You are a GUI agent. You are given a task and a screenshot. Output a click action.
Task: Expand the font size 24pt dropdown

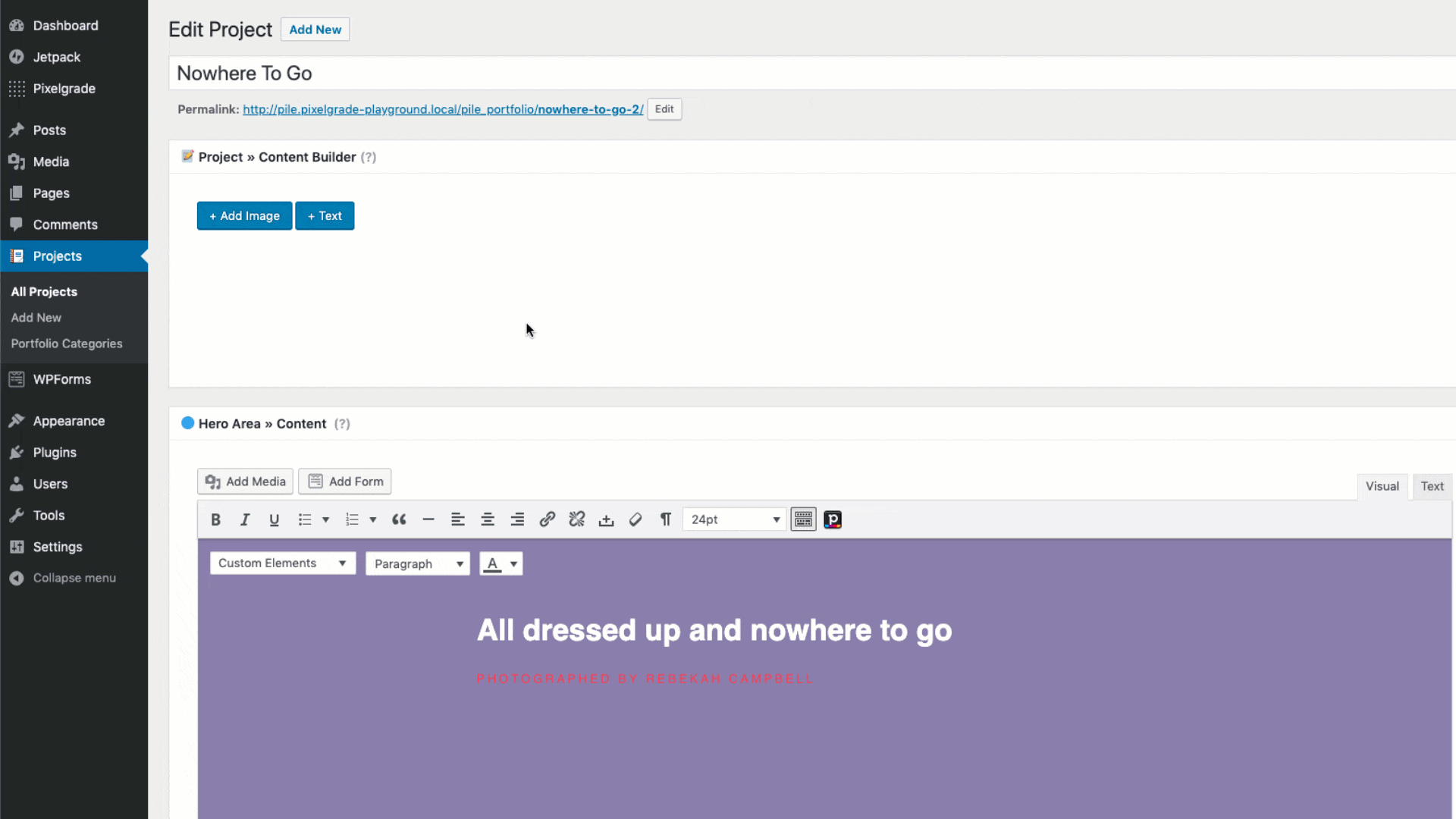pyautogui.click(x=776, y=519)
